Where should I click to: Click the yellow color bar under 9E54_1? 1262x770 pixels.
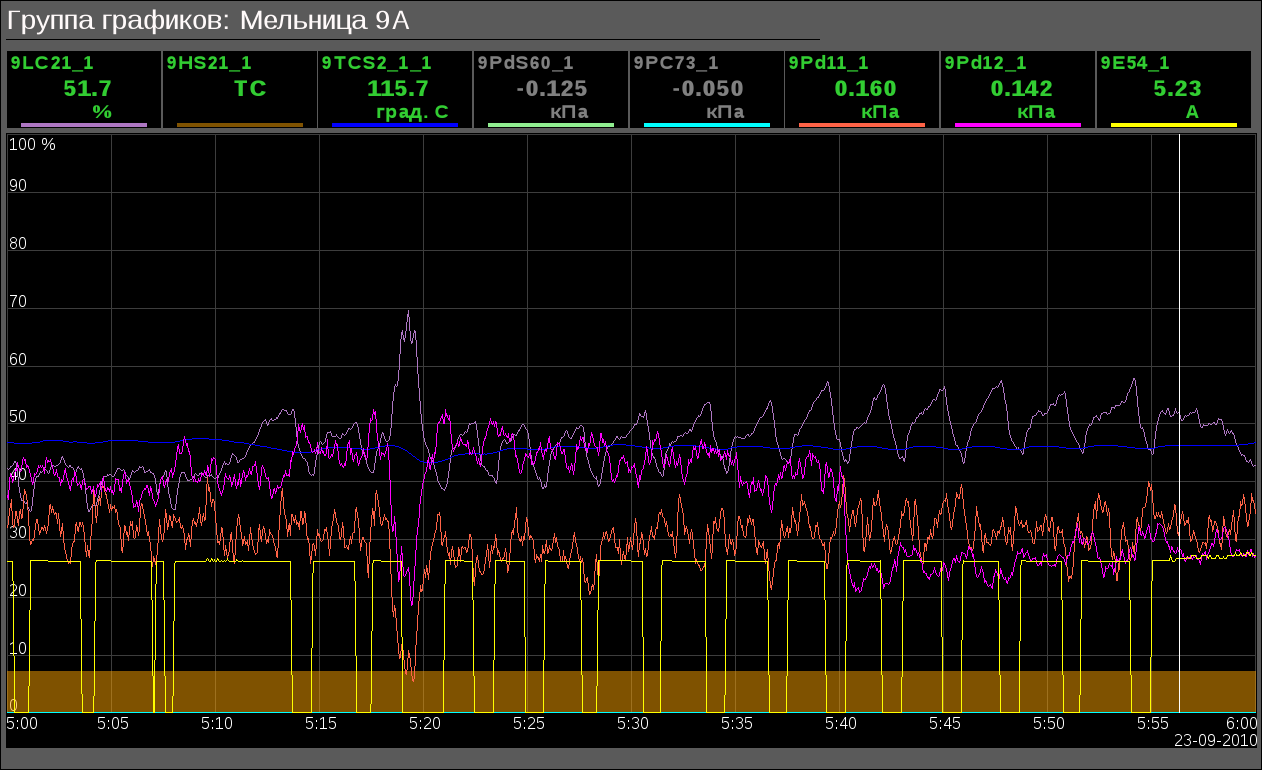coord(1174,125)
